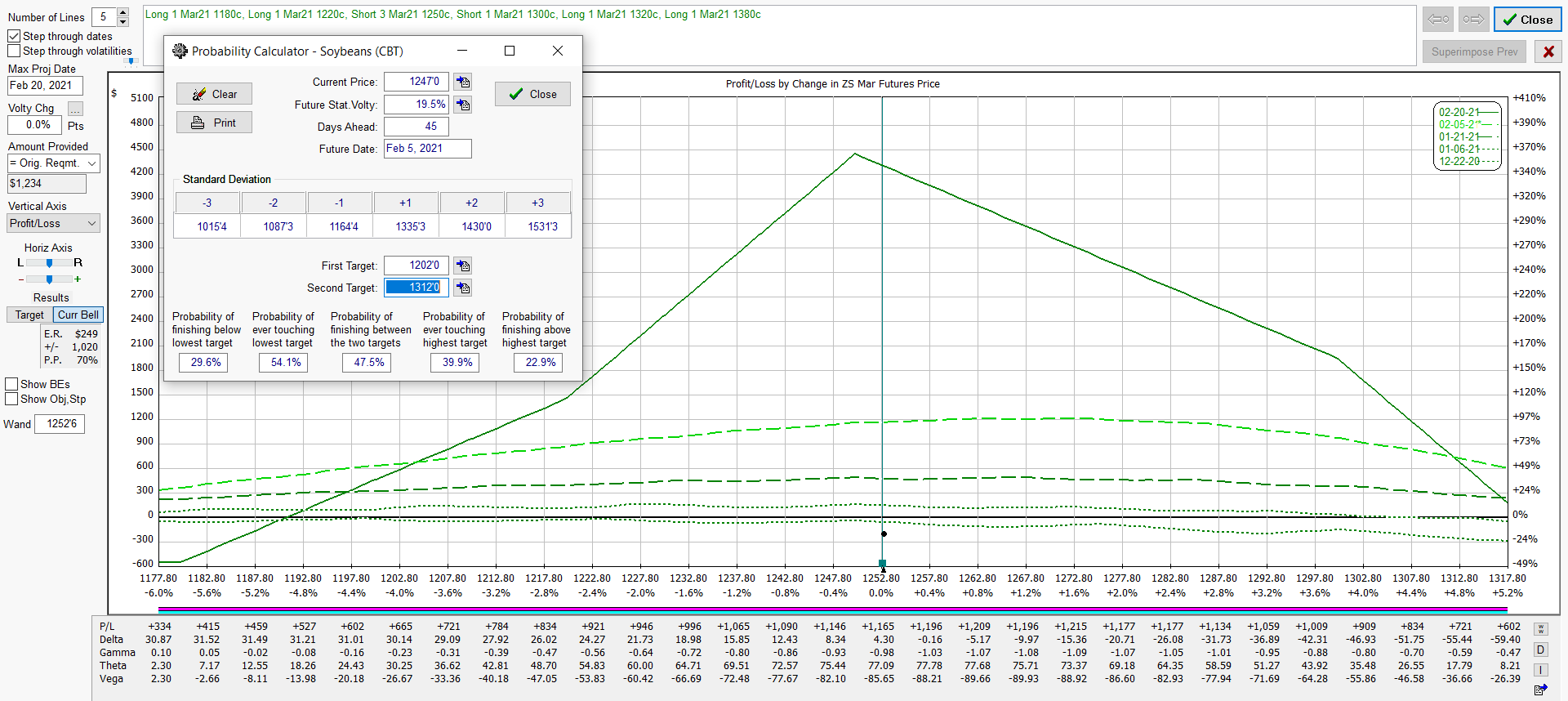Click Print in the Probability Calculator
This screenshot has height=701, width=1568.
pyautogui.click(x=214, y=123)
